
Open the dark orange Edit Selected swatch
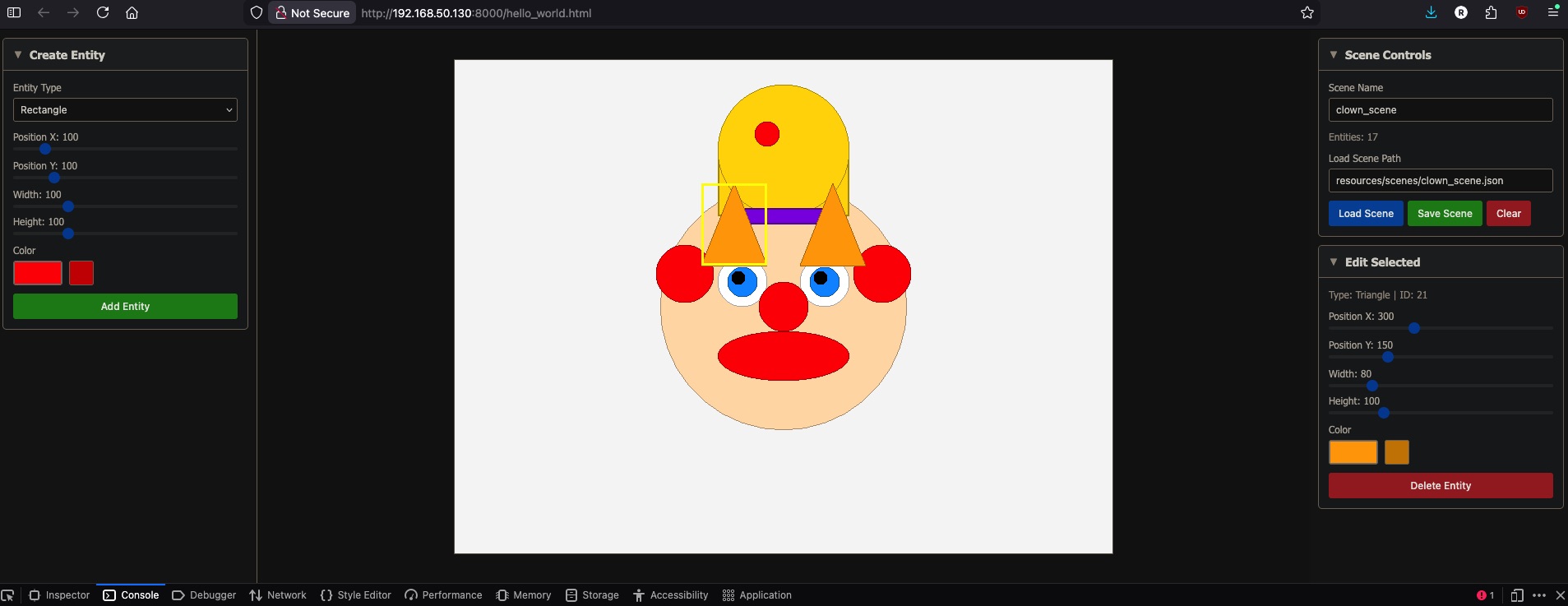pyautogui.click(x=1397, y=452)
